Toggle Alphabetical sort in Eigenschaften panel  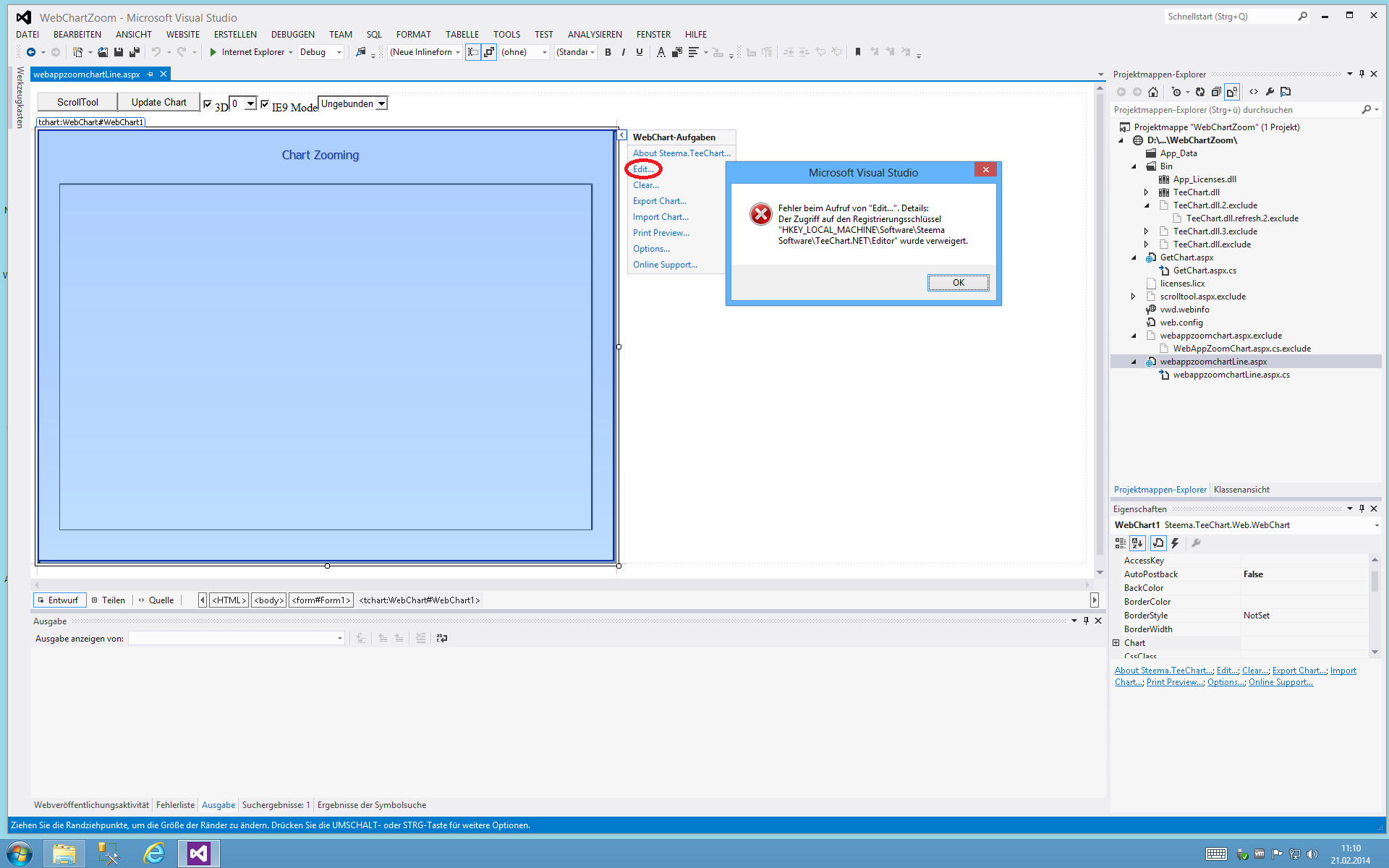tap(1137, 543)
